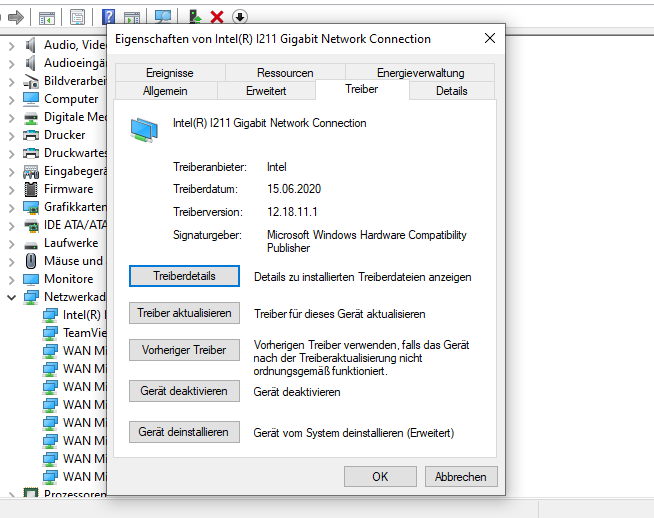This screenshot has height=518, width=654.
Task: Click the blue Help toolbar icon
Action: (x=108, y=17)
